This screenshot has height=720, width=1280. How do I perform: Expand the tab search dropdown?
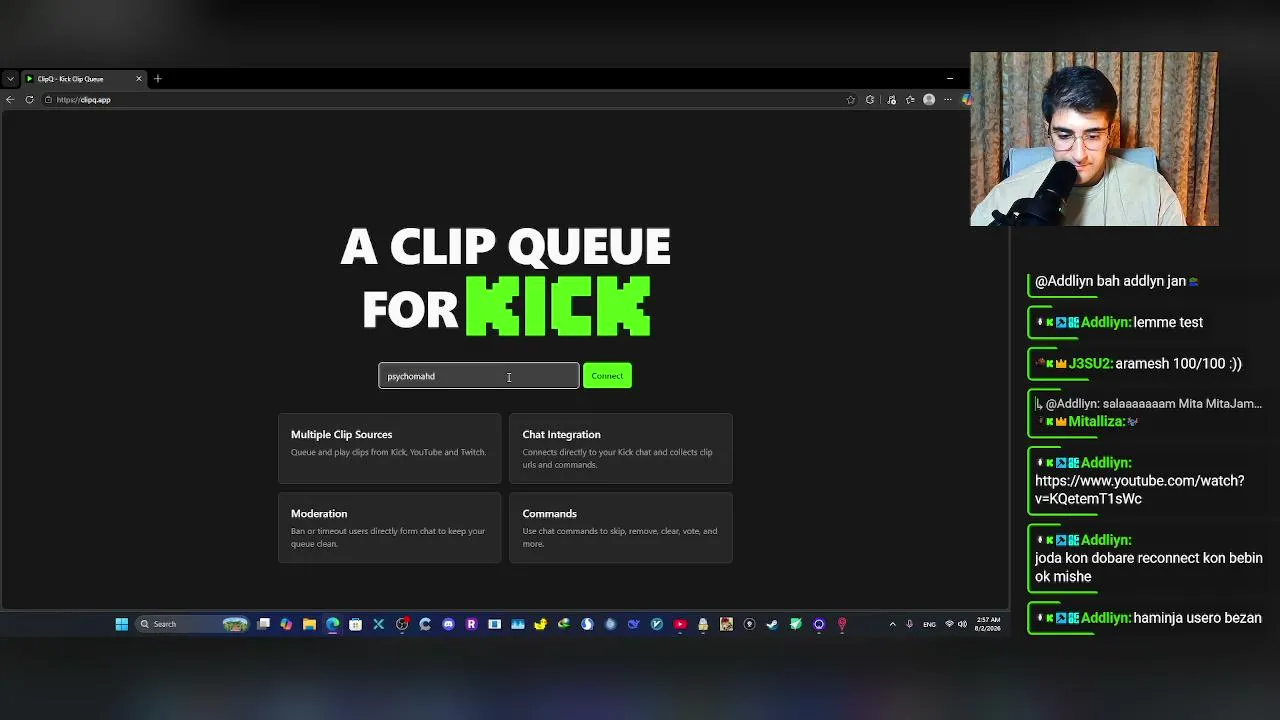point(10,79)
